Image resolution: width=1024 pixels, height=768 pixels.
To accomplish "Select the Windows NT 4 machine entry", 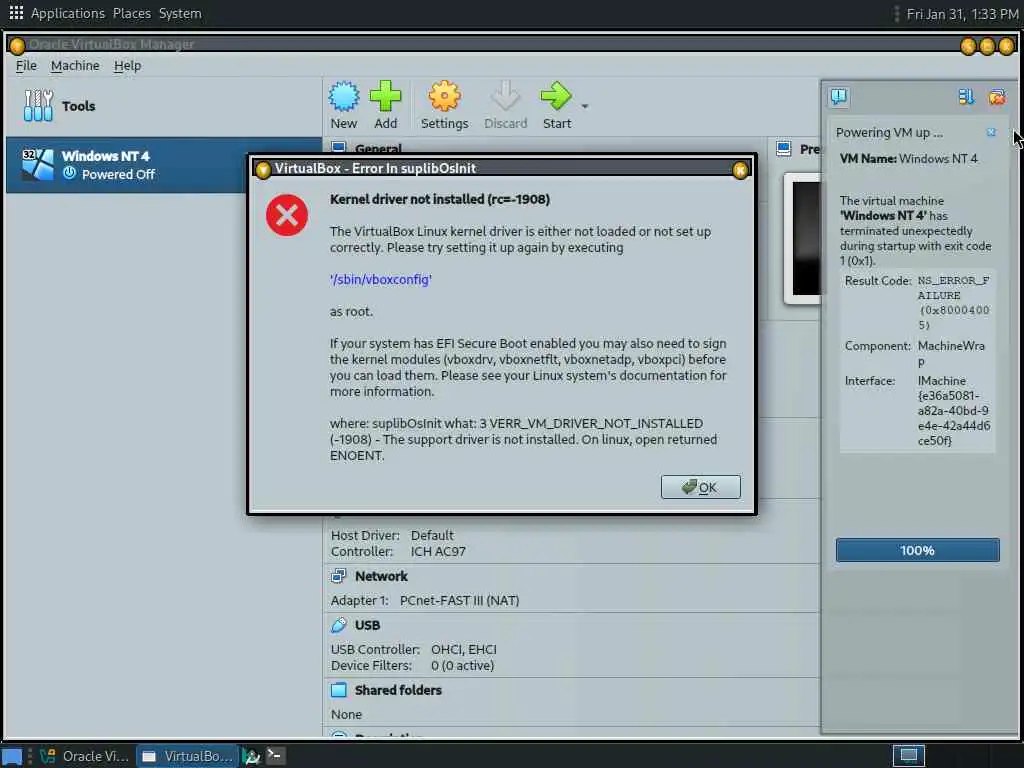I will [163, 165].
